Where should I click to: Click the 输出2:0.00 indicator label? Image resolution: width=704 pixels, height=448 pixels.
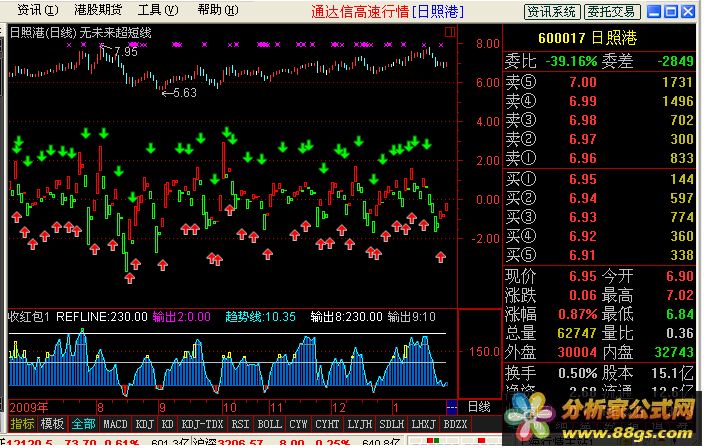click(x=181, y=317)
